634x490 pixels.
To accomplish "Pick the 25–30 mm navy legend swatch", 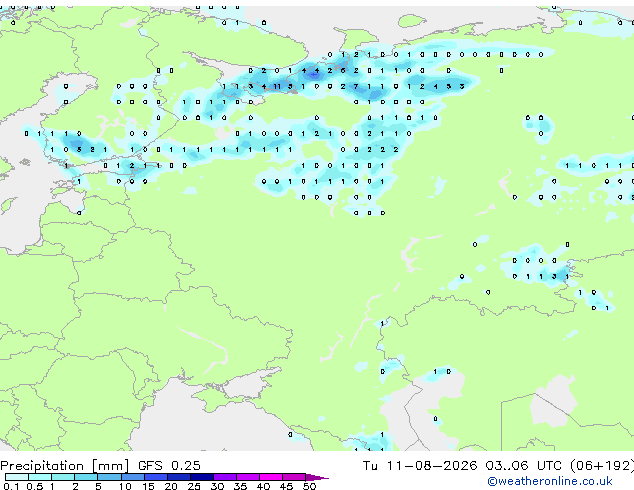I will tap(201, 477).
